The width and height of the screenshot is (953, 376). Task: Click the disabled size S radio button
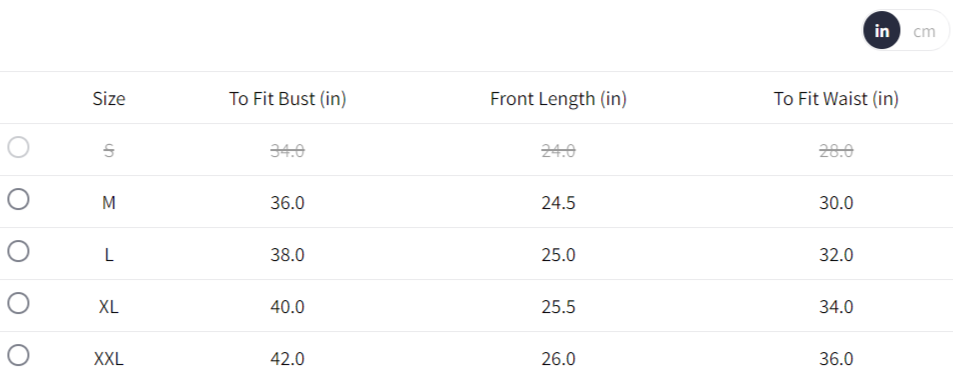pos(18,146)
